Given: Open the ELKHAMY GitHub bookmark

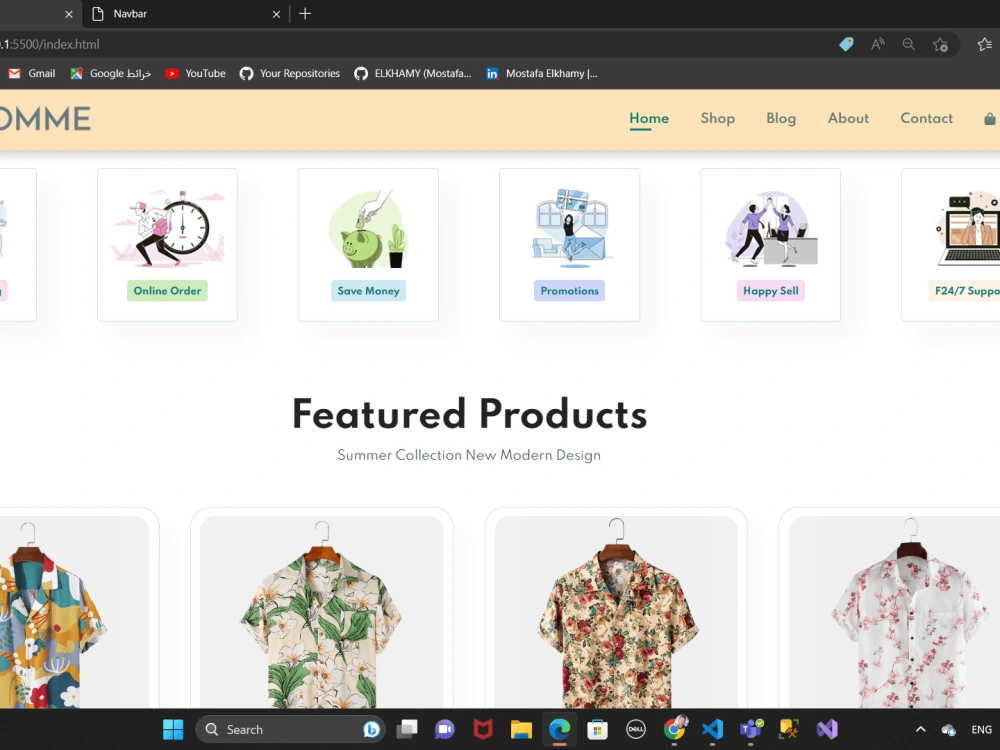Looking at the screenshot, I should (413, 73).
